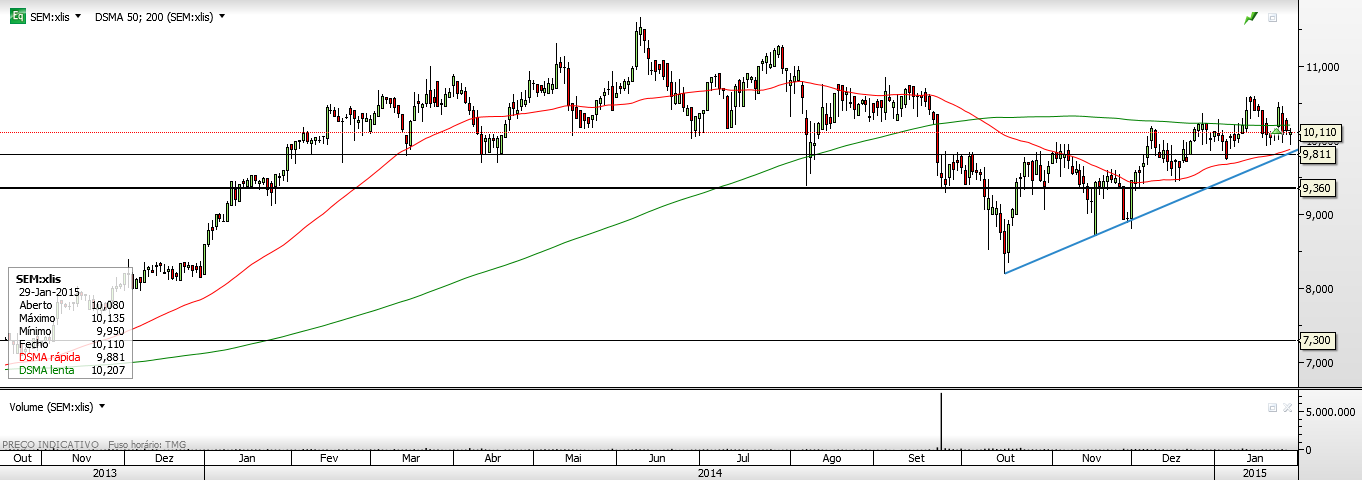Click the 'Fev' month on the time axis
Screen dimensions: 1362x480
pyautogui.click(x=329, y=457)
